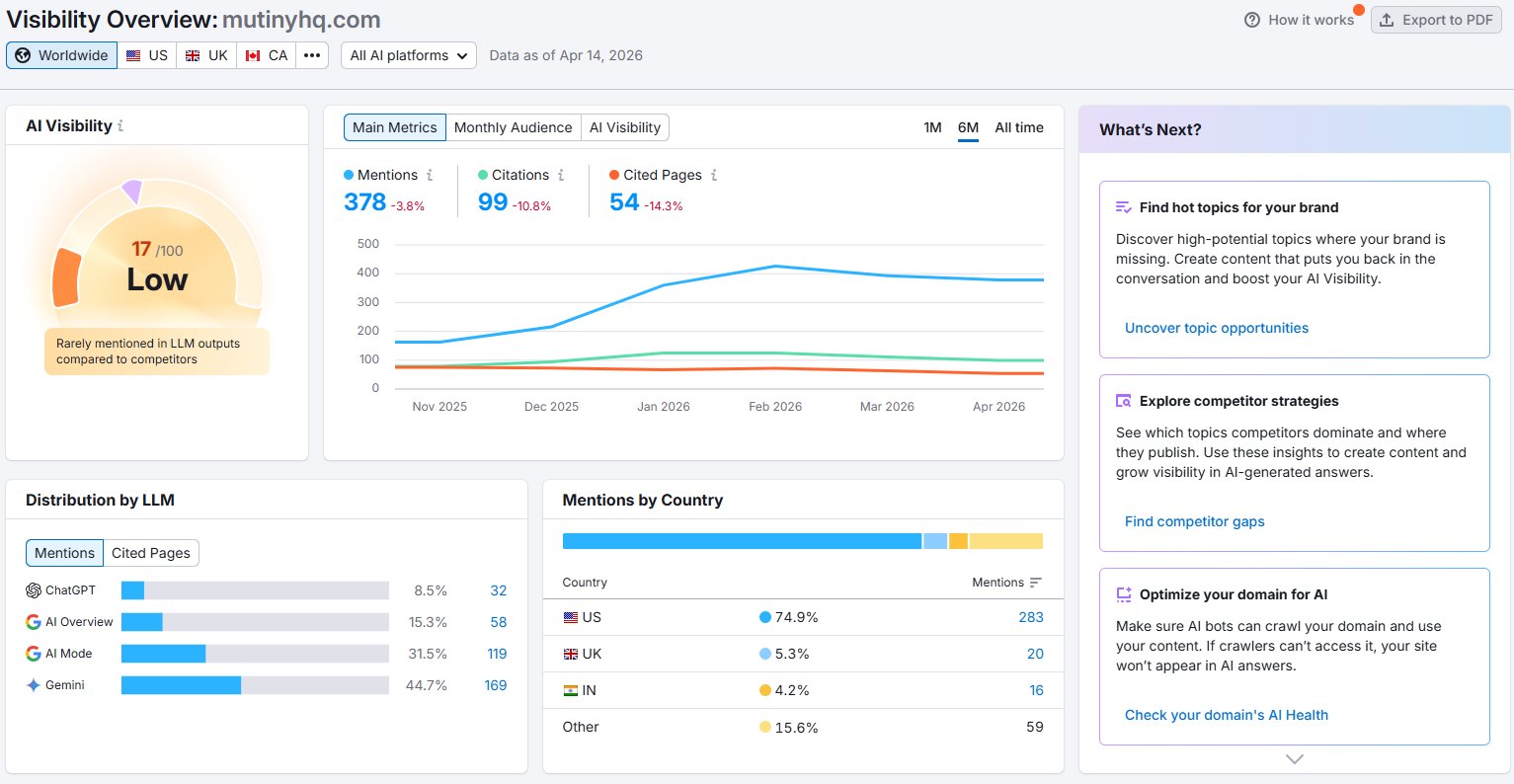Click the ChatGPT mentions count 32
The image size is (1514, 784).
tap(499, 590)
